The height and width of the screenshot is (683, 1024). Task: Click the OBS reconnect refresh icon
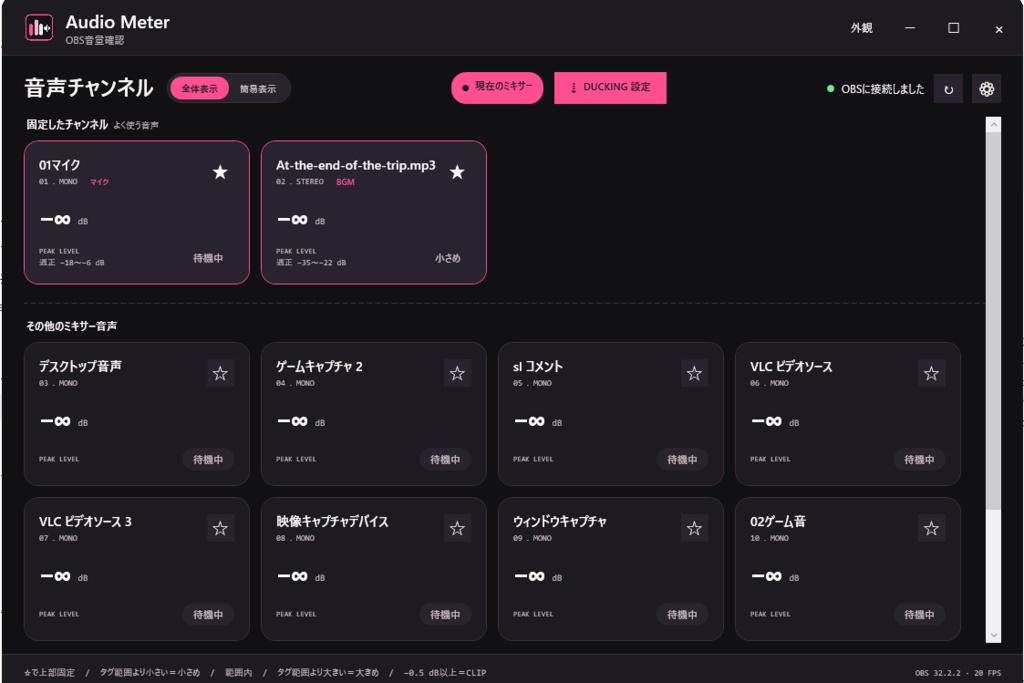948,89
